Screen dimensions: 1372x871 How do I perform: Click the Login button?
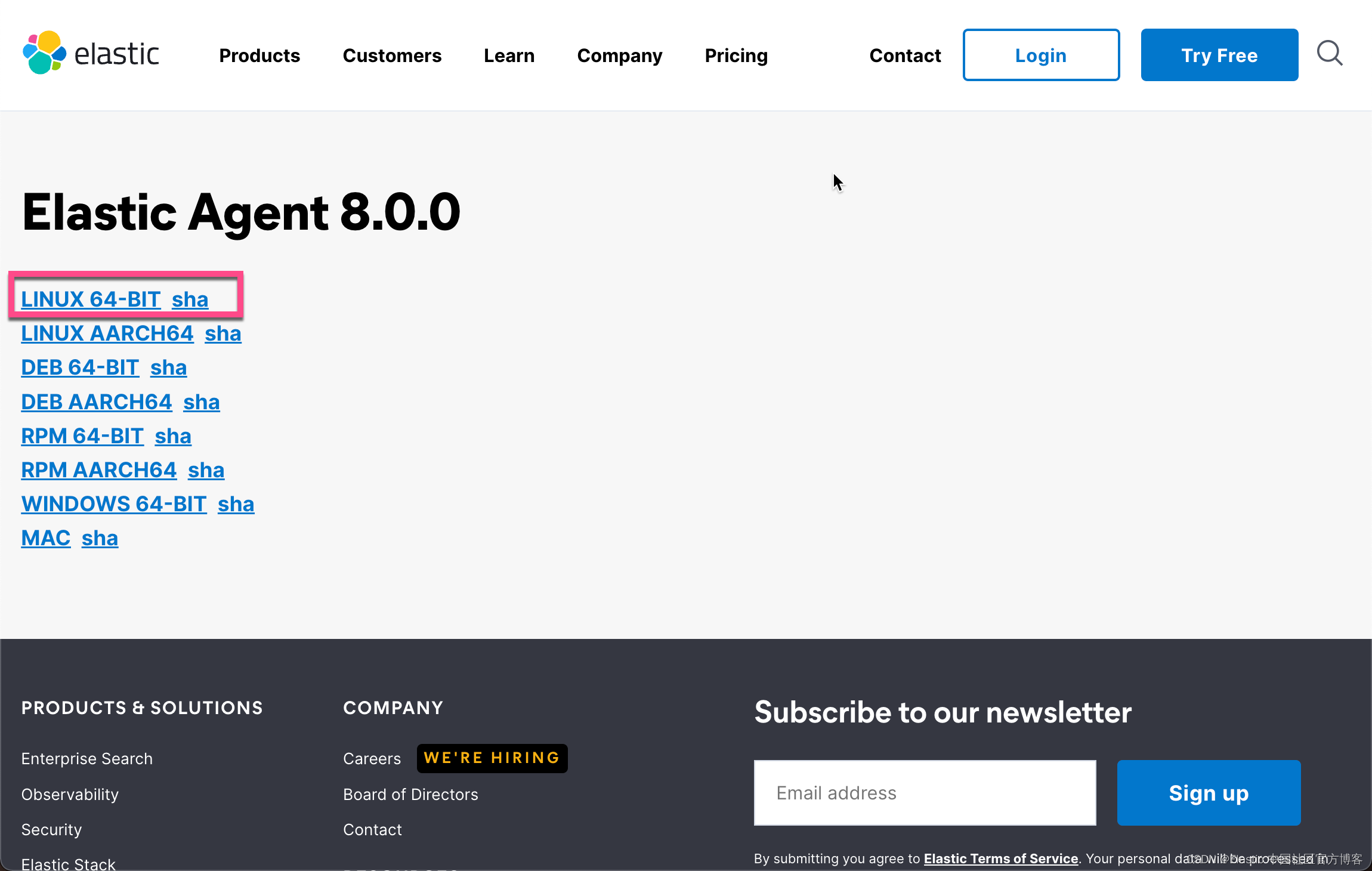coord(1040,55)
